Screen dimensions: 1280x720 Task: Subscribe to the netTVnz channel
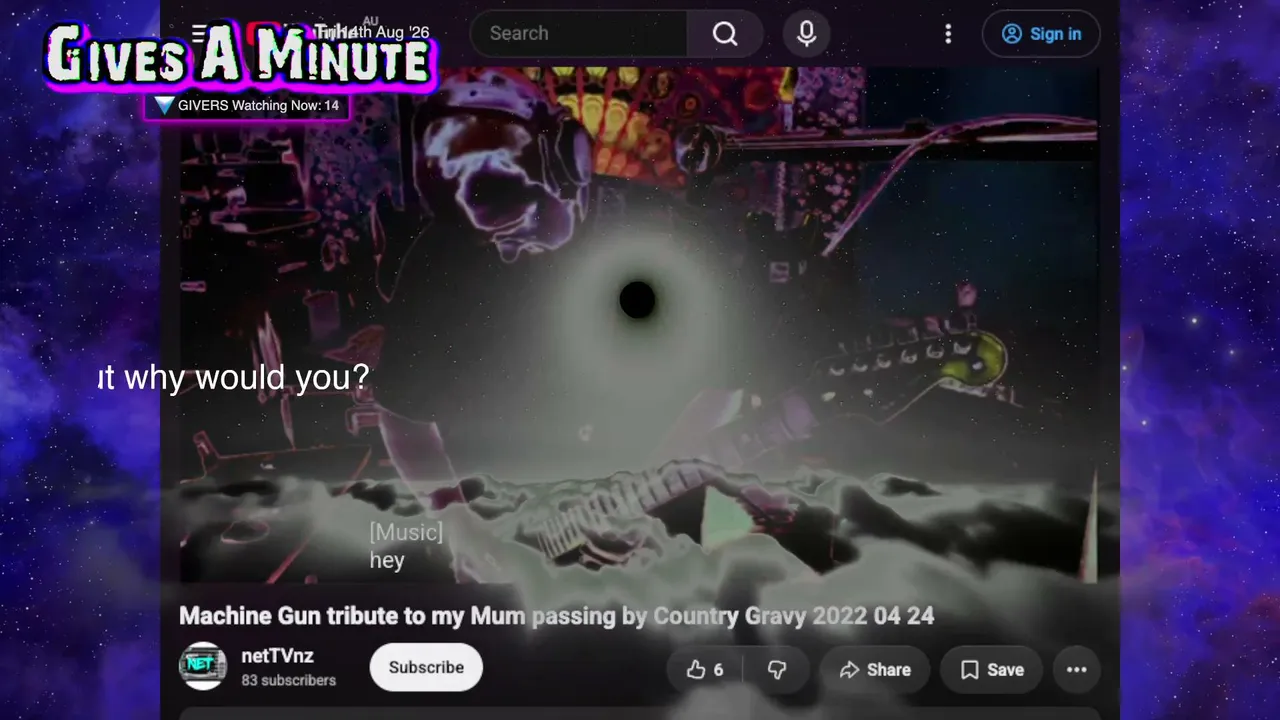point(426,667)
